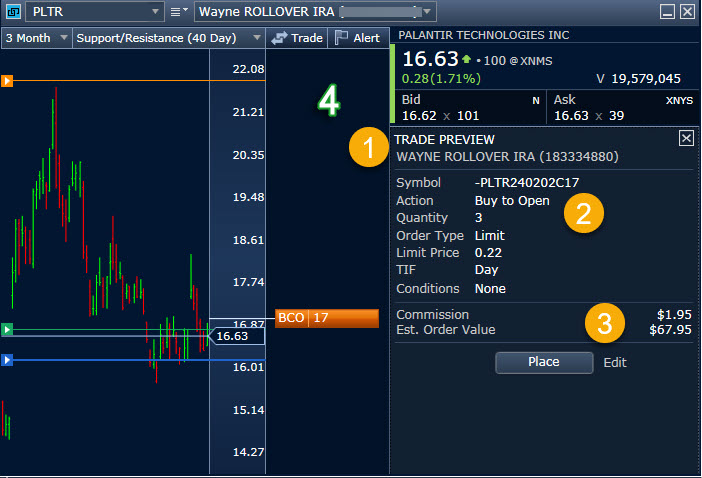The width and height of the screenshot is (702, 478).
Task: Select the orange BCO 17 order marker
Action: point(326,318)
